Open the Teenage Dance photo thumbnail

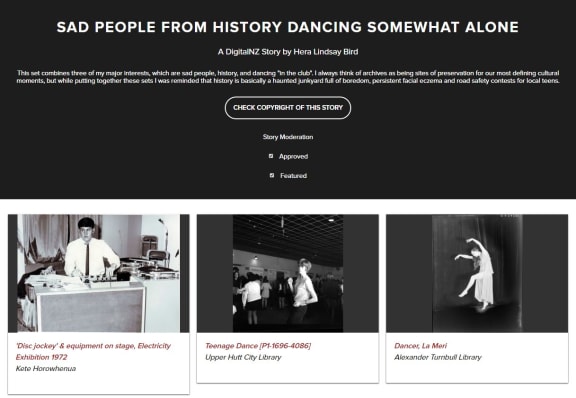(288, 273)
